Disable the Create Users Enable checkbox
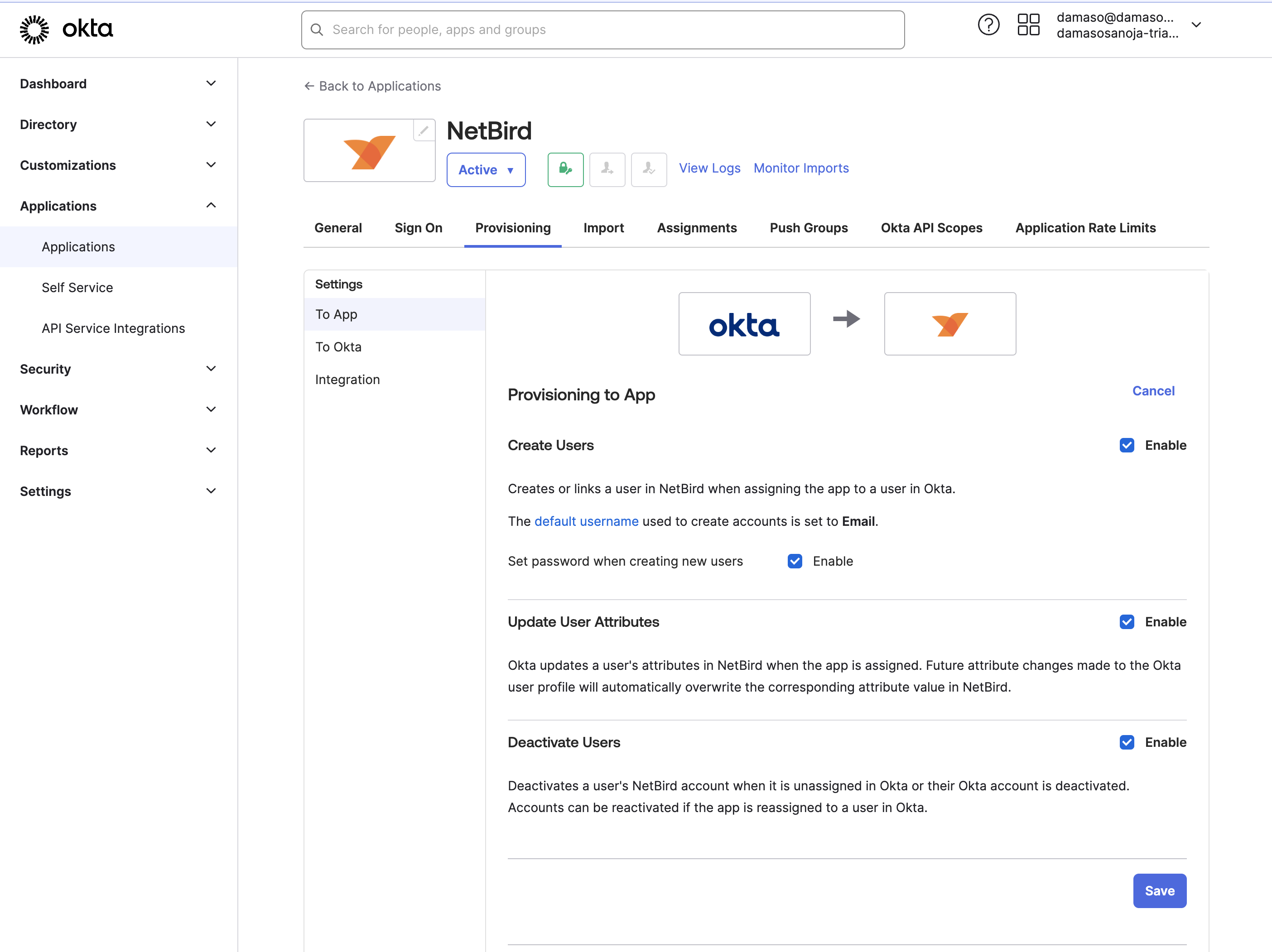Screen dimensions: 1272x952 pyautogui.click(x=1127, y=445)
